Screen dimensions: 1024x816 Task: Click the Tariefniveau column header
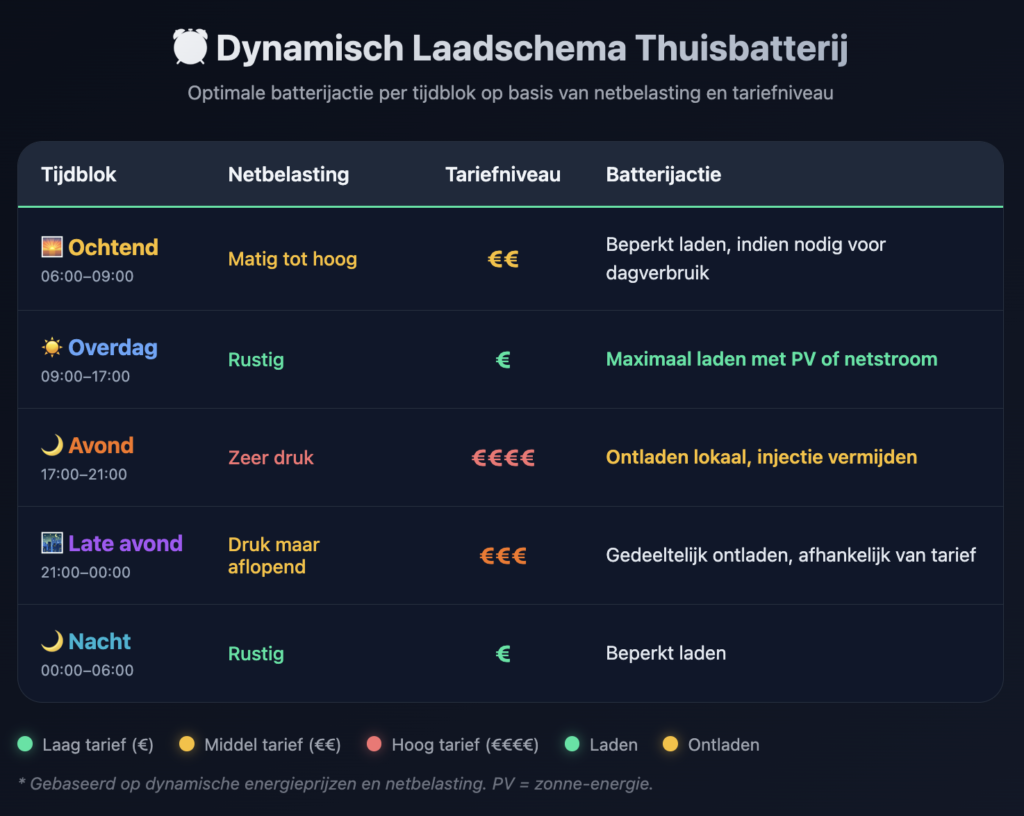[x=503, y=175]
